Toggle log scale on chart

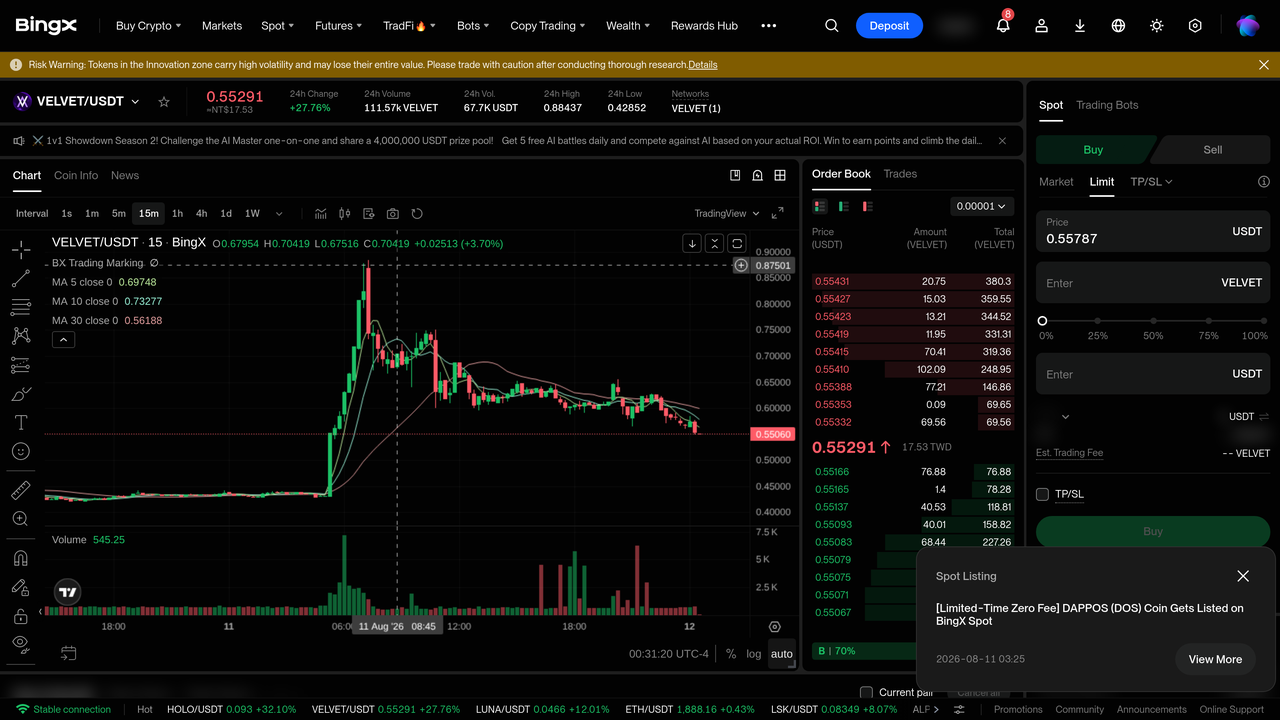tap(754, 654)
